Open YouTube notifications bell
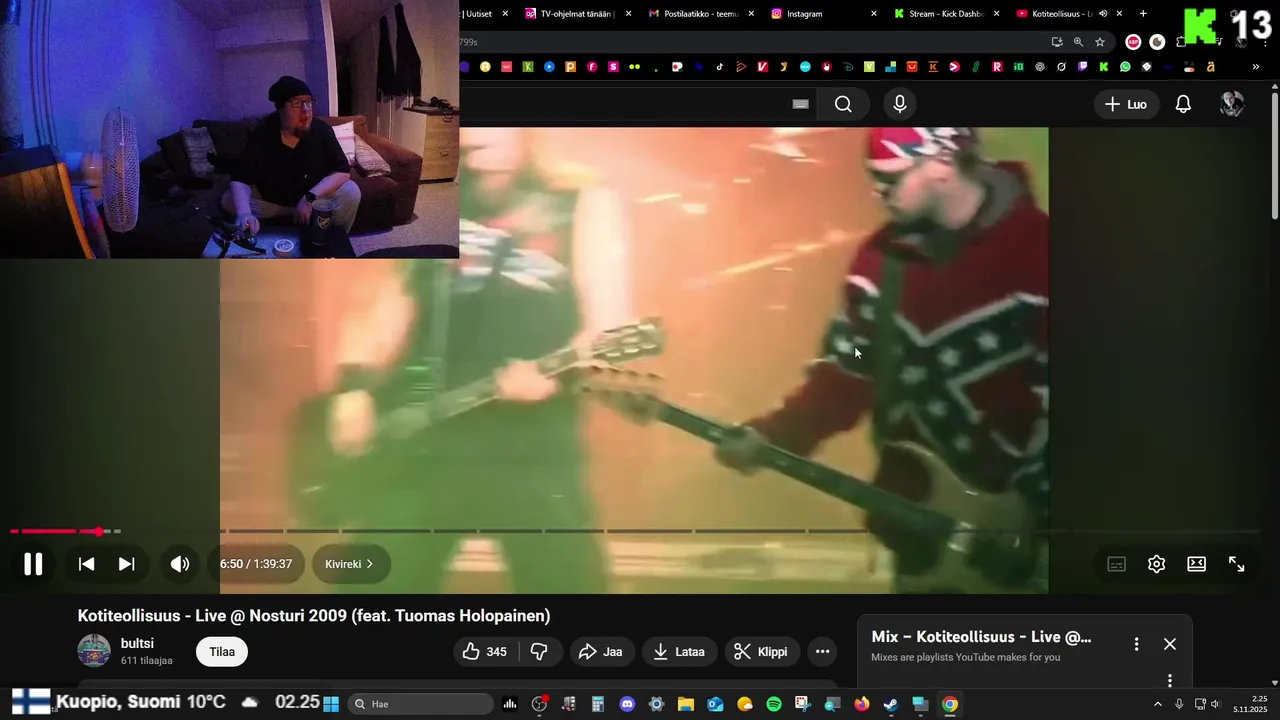 (x=1183, y=104)
